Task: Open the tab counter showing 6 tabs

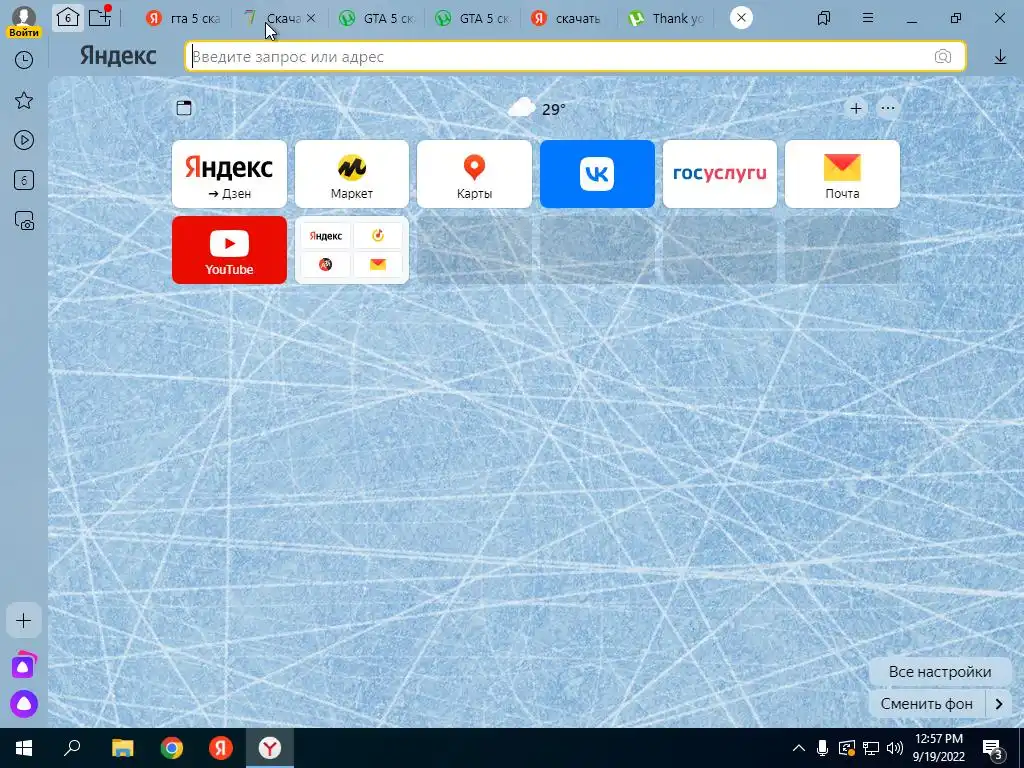Action: pyautogui.click(x=68, y=18)
